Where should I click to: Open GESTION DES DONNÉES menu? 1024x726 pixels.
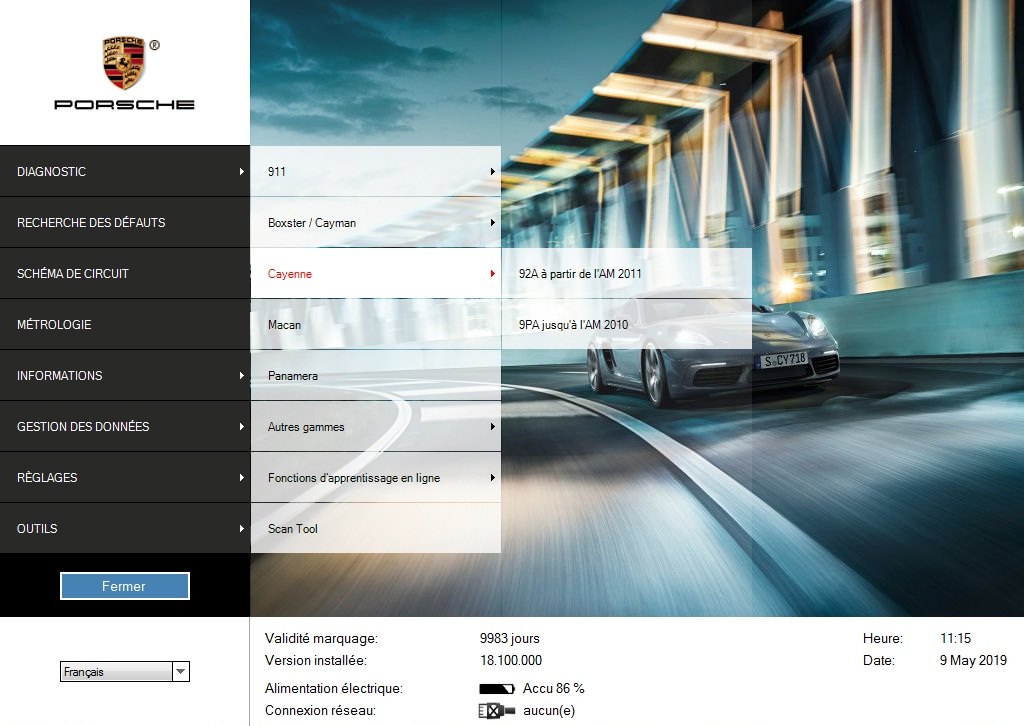click(125, 426)
